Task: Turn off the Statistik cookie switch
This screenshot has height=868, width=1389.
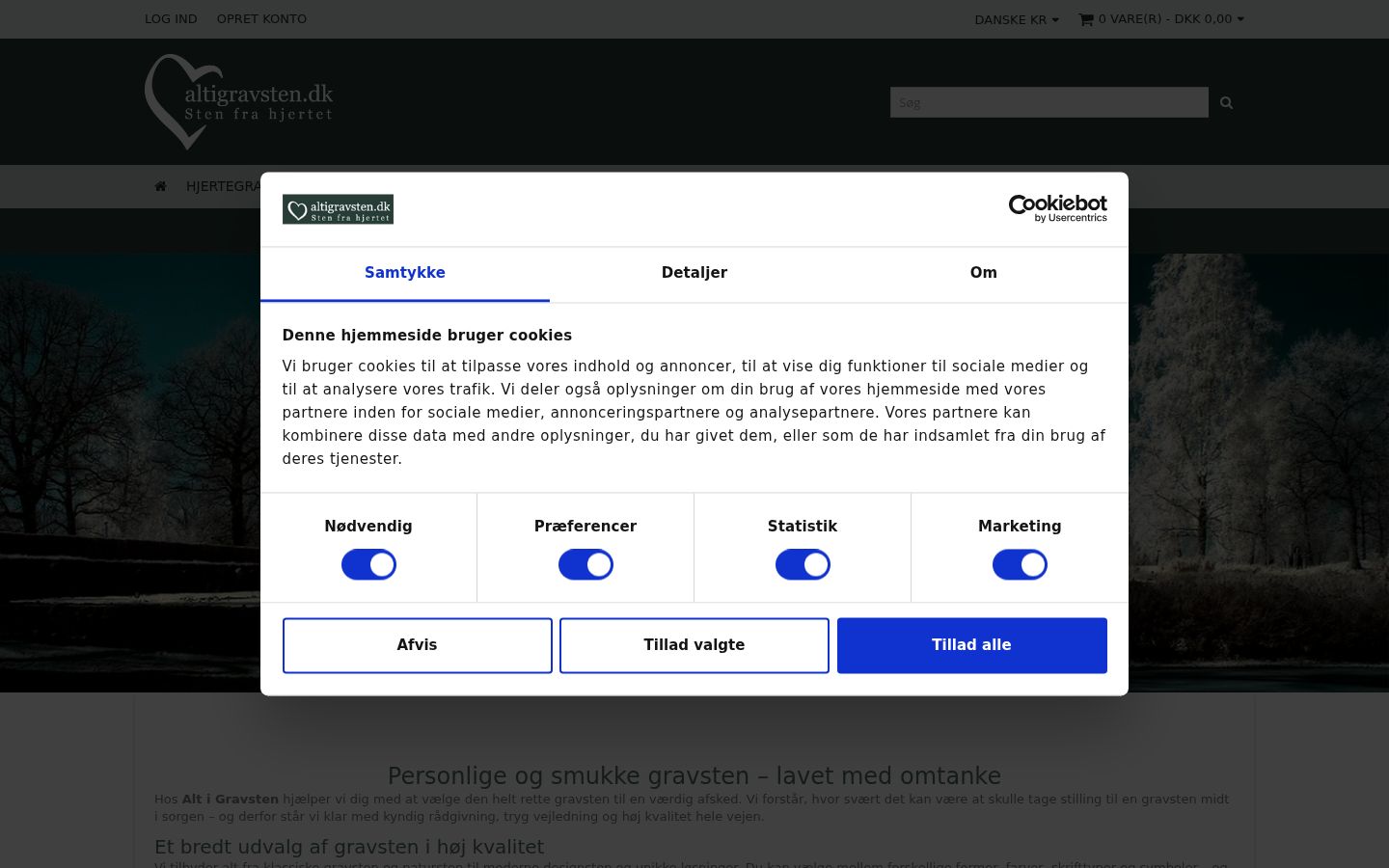Action: [x=803, y=564]
